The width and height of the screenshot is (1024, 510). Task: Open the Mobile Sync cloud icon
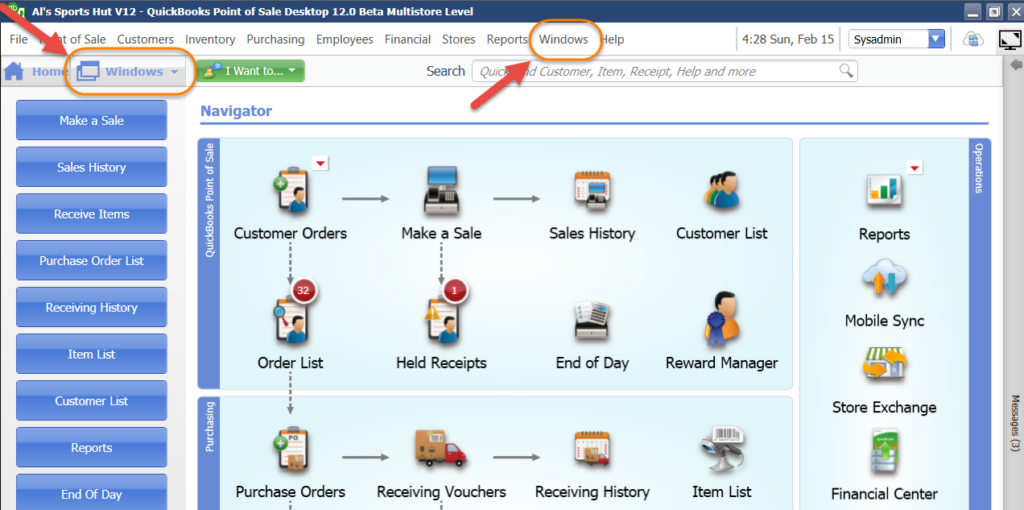pos(884,278)
